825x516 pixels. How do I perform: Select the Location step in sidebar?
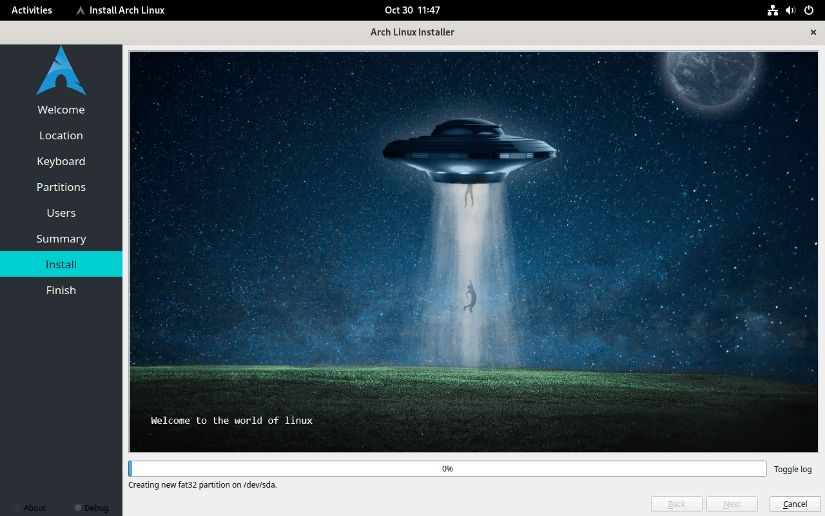pyautogui.click(x=61, y=136)
